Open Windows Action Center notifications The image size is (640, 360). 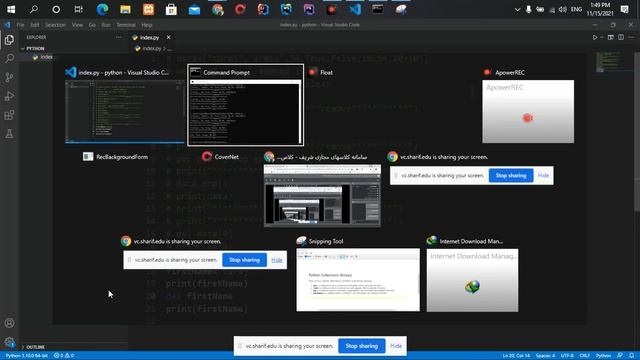624,9
